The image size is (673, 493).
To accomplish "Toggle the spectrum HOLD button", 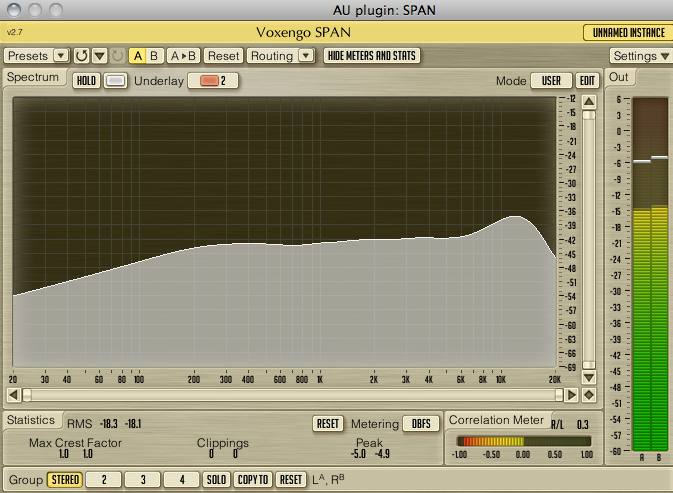I will 86,81.
